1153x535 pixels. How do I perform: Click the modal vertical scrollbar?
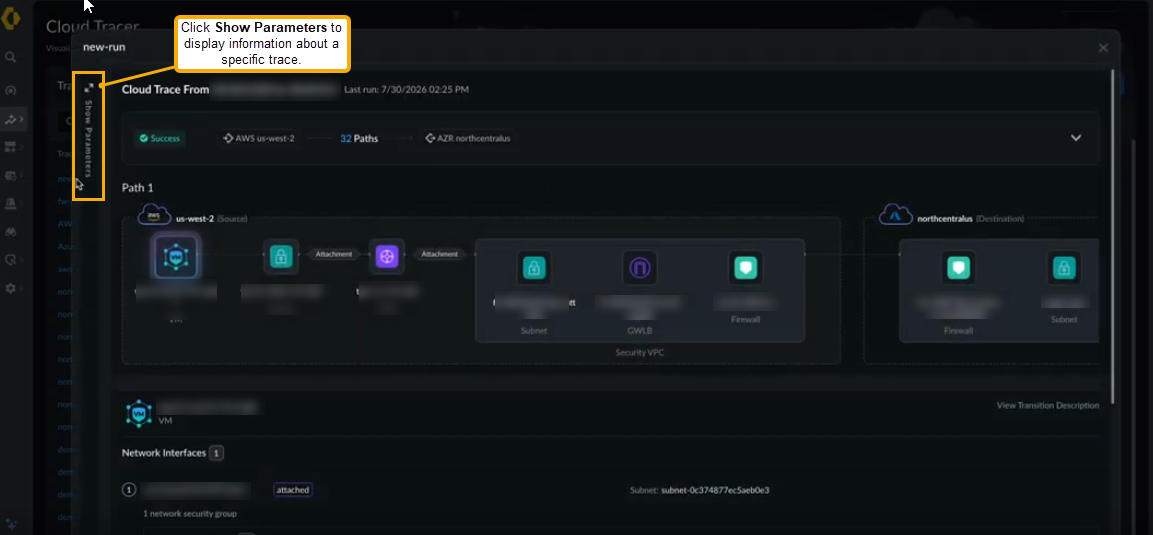(1115, 235)
